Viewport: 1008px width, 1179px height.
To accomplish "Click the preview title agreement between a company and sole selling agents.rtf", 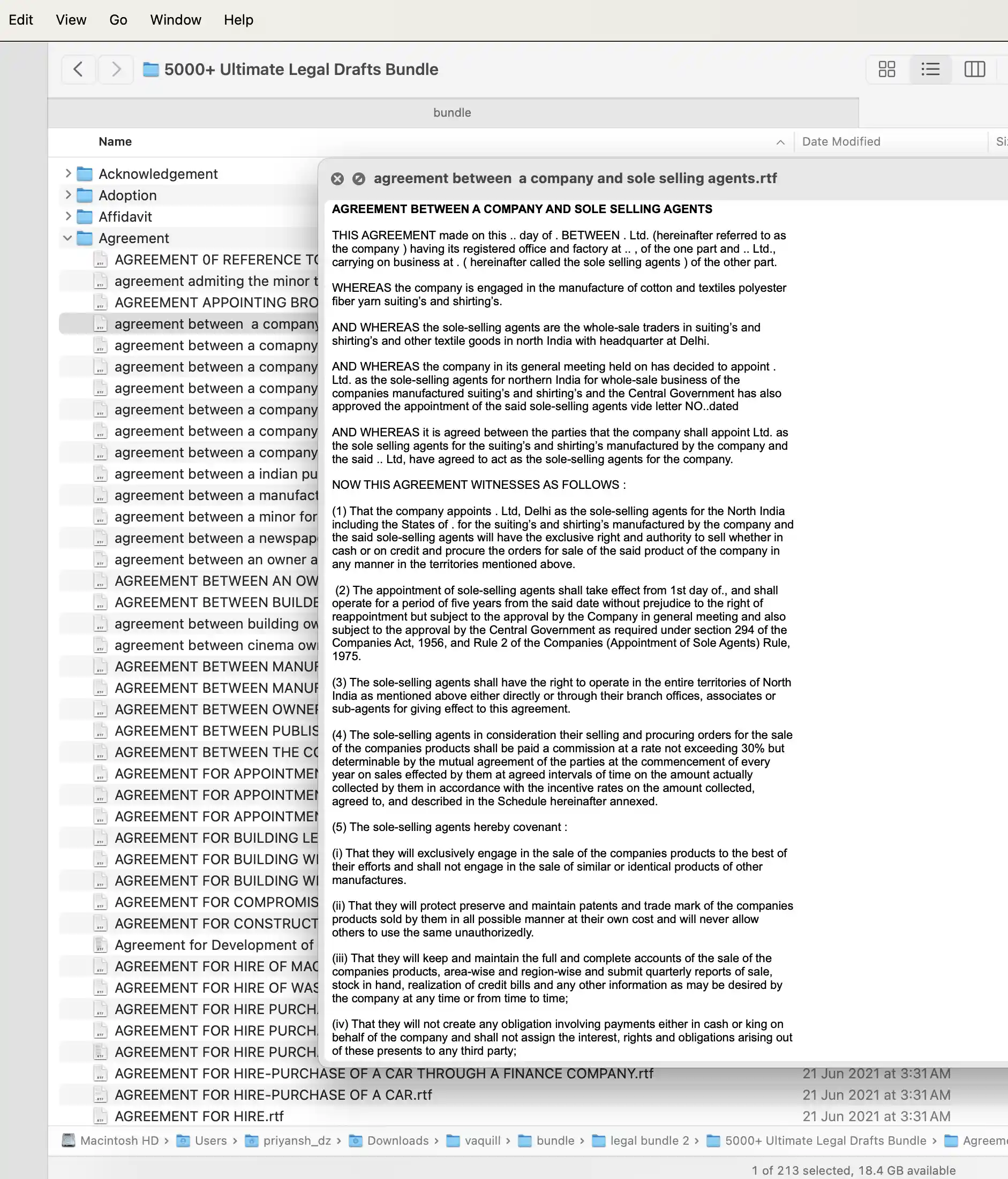I will (x=575, y=178).
